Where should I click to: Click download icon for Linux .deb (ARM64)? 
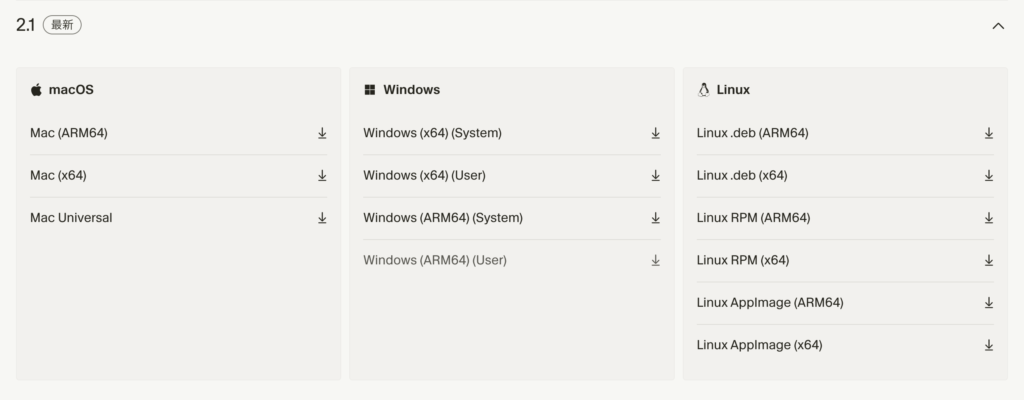[x=989, y=133]
